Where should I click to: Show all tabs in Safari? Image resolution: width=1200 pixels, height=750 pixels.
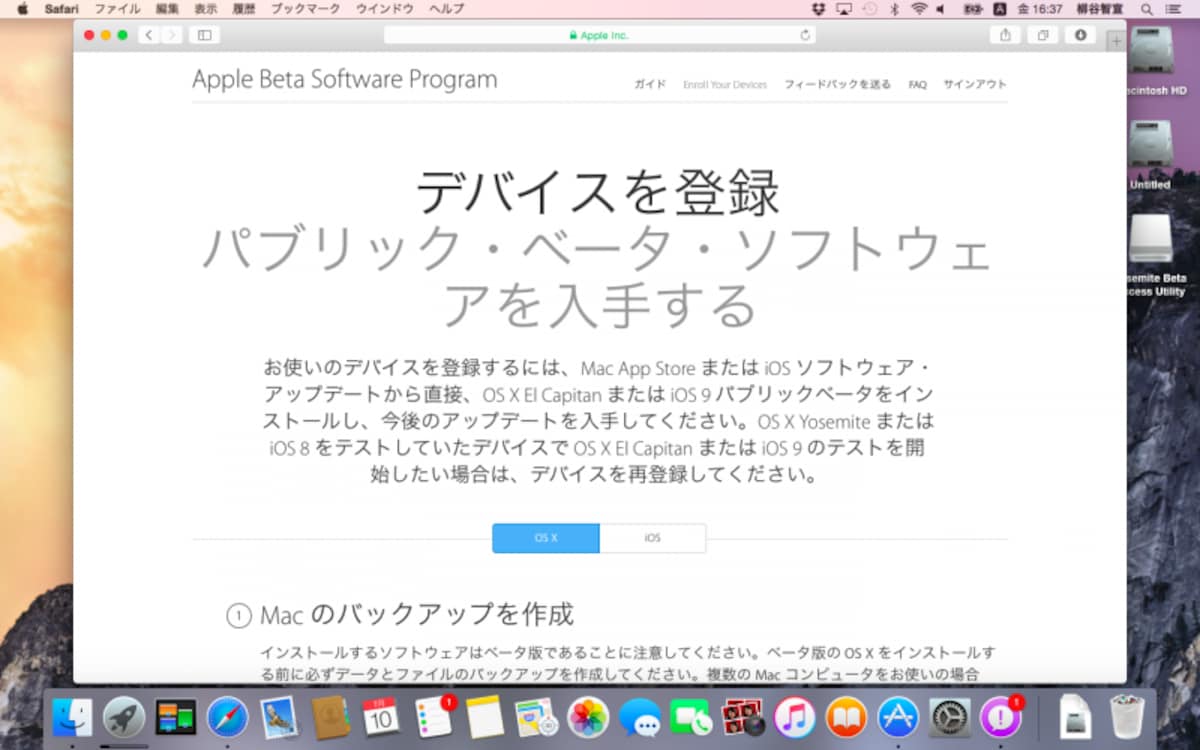[x=1043, y=35]
